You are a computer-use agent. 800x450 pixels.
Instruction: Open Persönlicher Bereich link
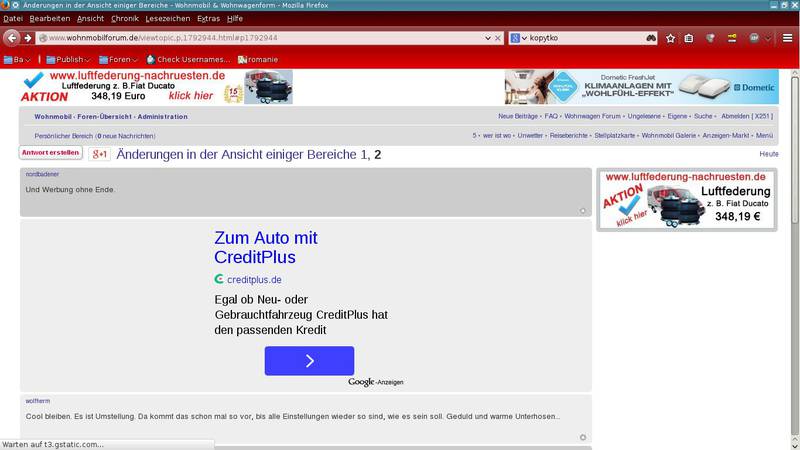tap(64, 136)
